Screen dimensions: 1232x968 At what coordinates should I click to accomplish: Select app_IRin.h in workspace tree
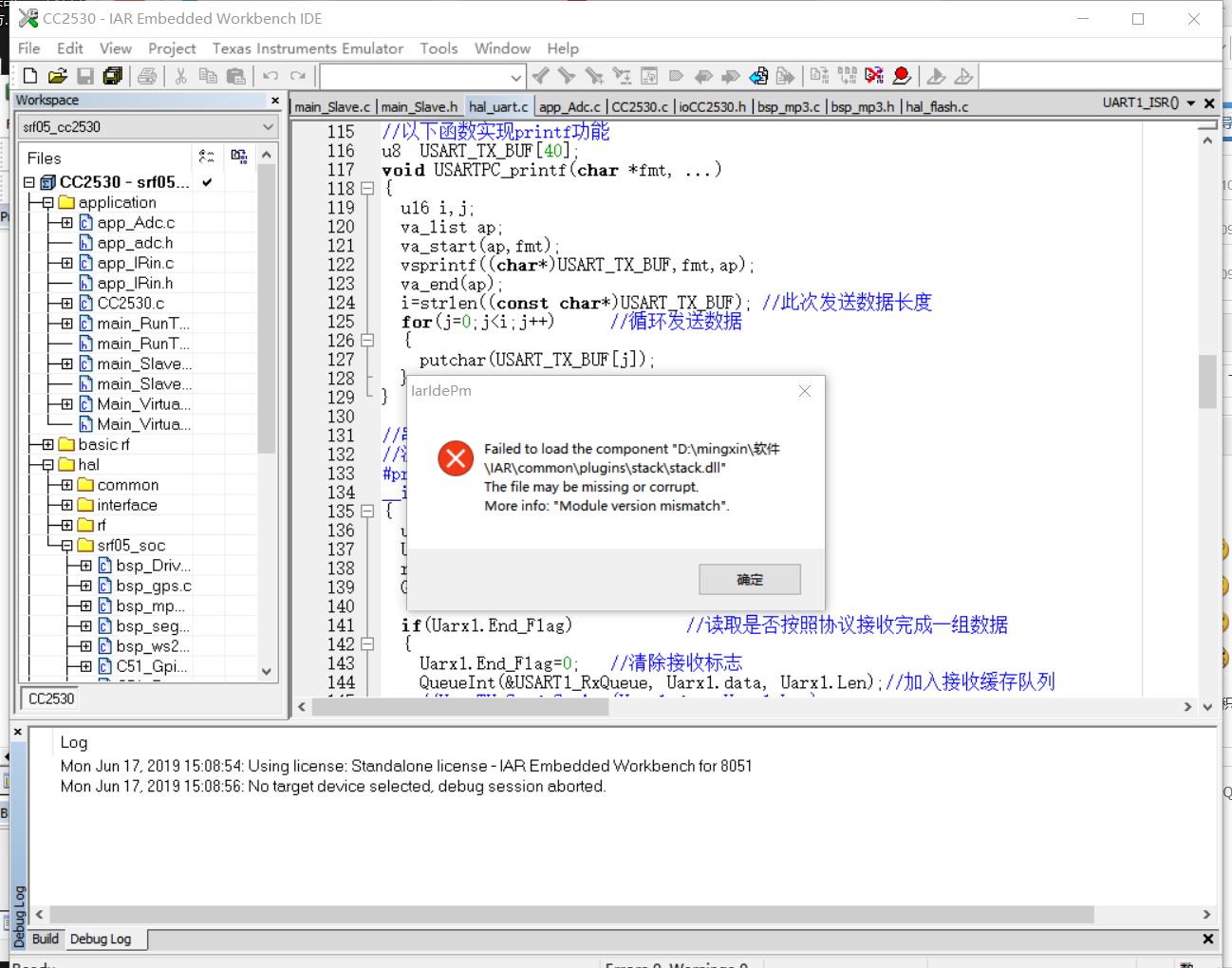[x=135, y=284]
